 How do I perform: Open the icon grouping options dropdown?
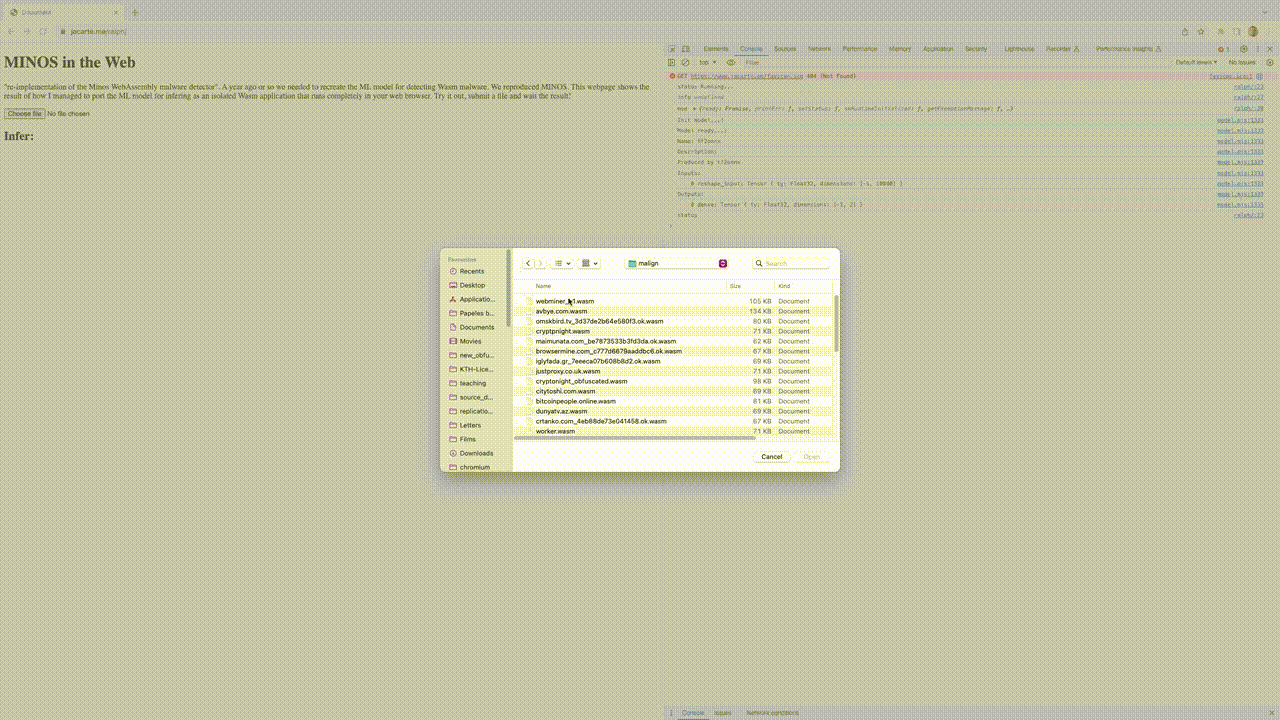point(590,264)
